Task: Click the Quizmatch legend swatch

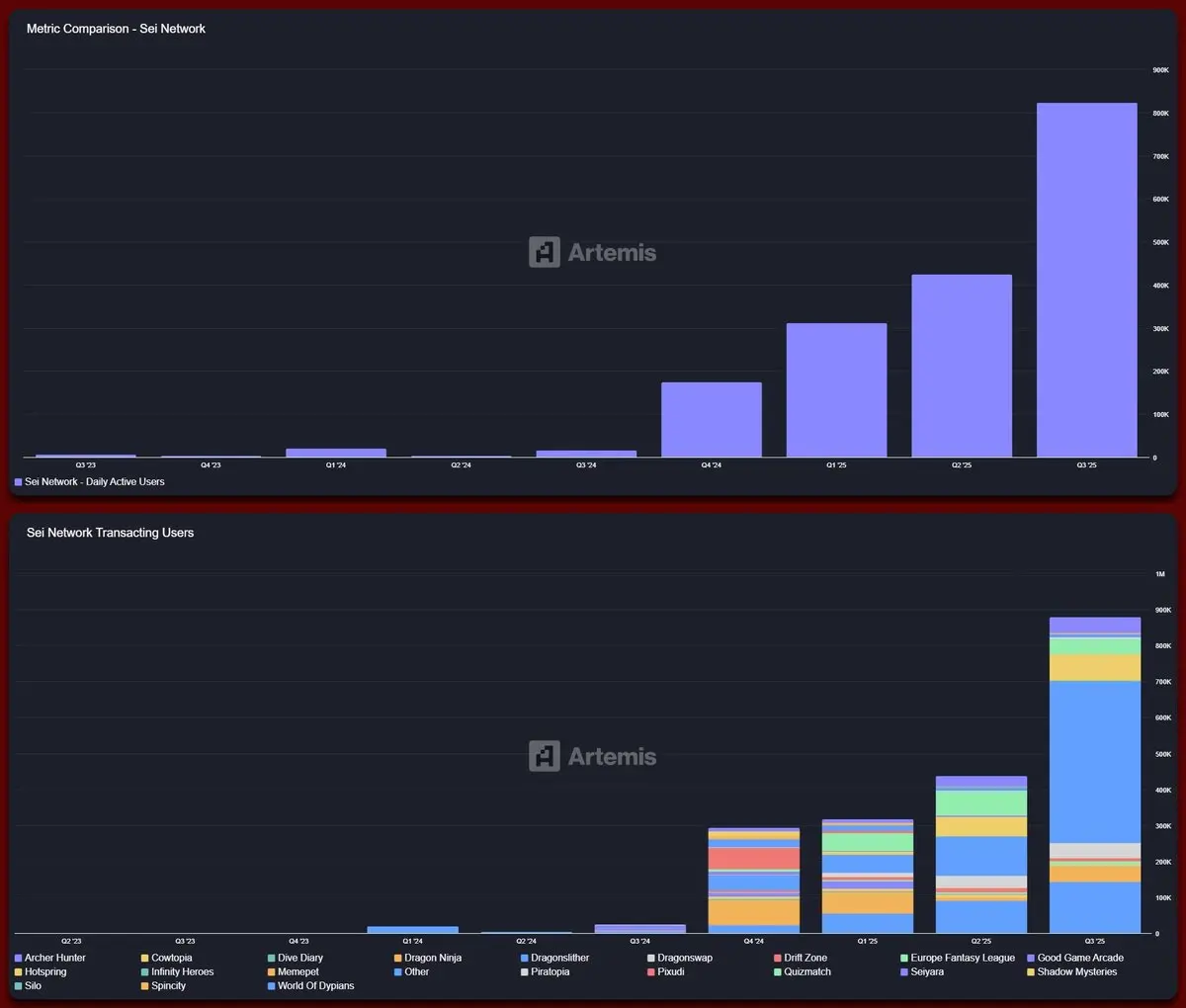Action: pos(778,972)
